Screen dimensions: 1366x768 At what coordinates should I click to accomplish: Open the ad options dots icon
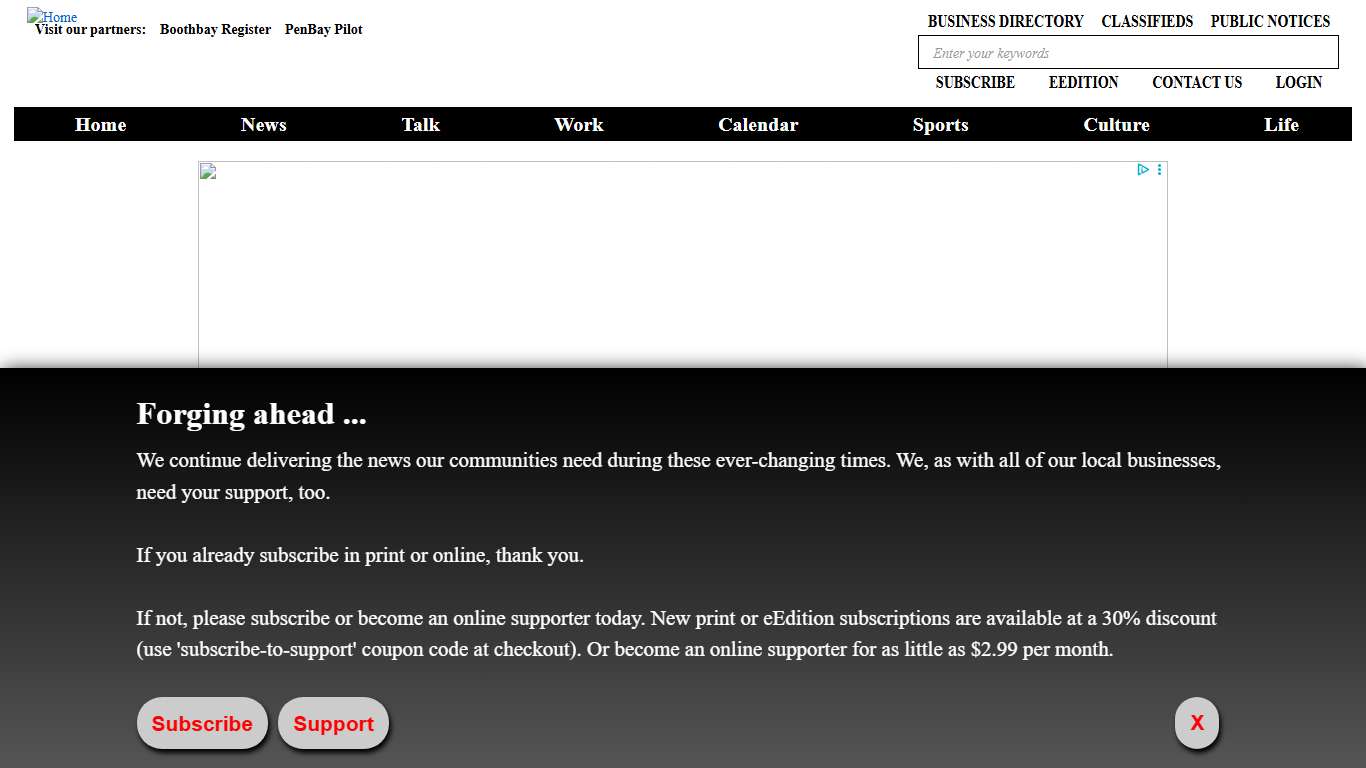click(x=1159, y=170)
